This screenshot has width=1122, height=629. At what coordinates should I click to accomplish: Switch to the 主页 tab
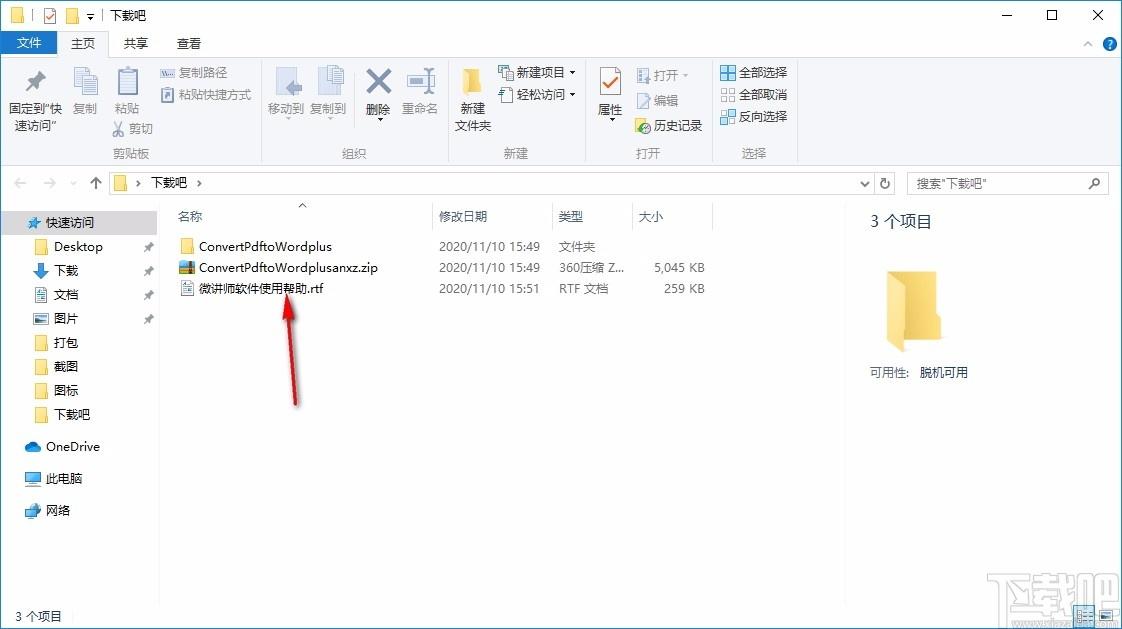click(83, 44)
